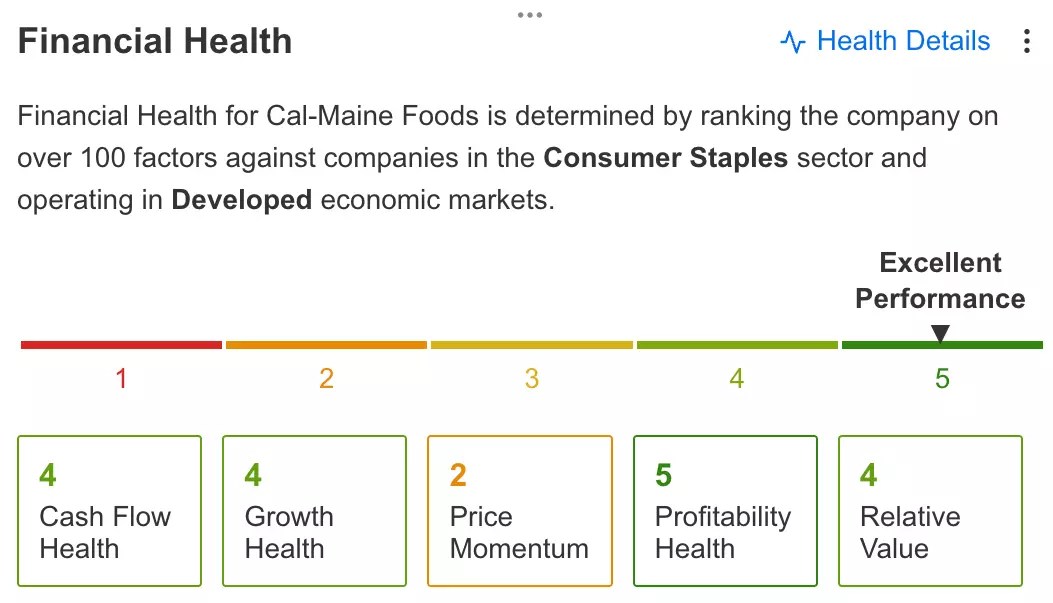This screenshot has height=603, width=1053.
Task: Click the red rating bar segment
Action: (122, 345)
